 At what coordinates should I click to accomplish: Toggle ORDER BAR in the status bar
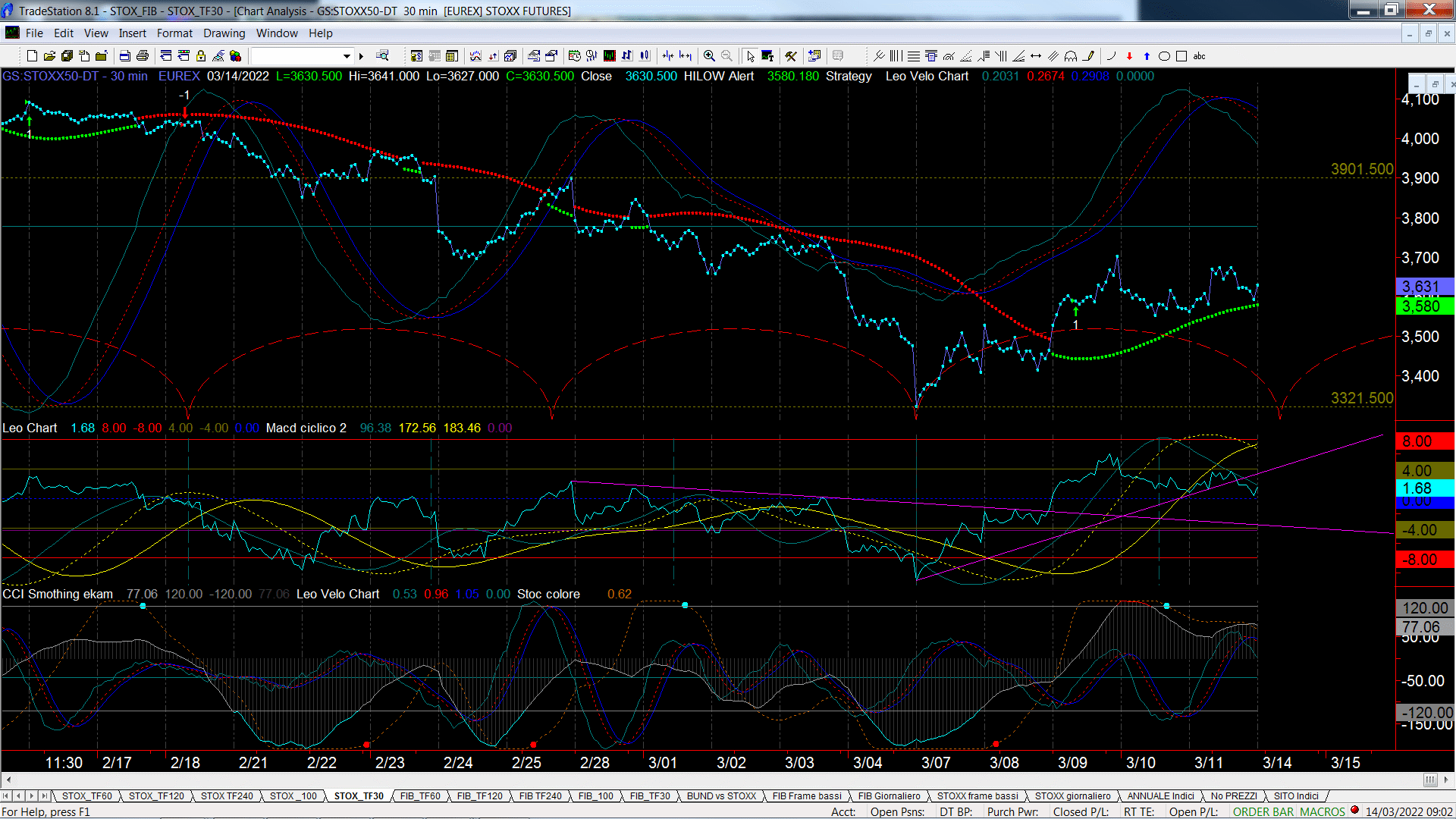[x=1263, y=811]
